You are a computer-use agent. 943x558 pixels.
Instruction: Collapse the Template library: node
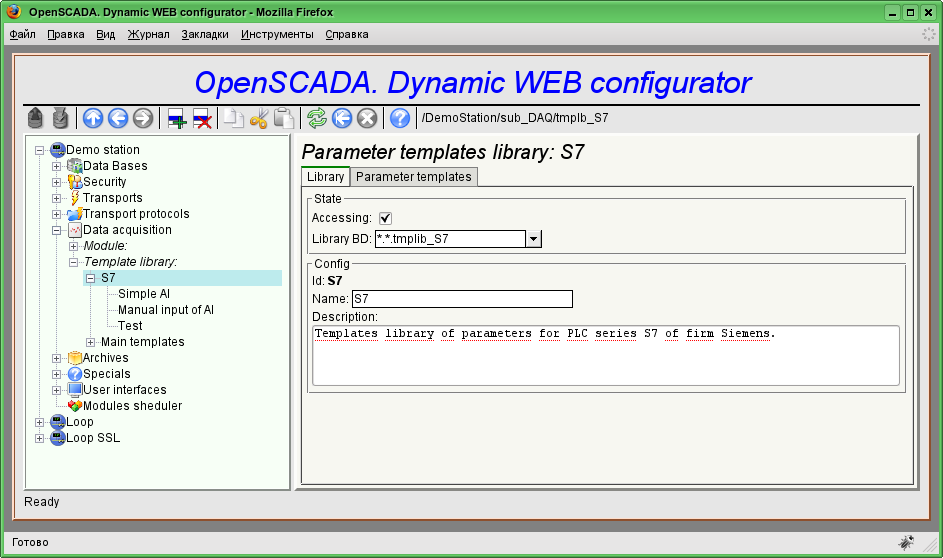(x=73, y=262)
